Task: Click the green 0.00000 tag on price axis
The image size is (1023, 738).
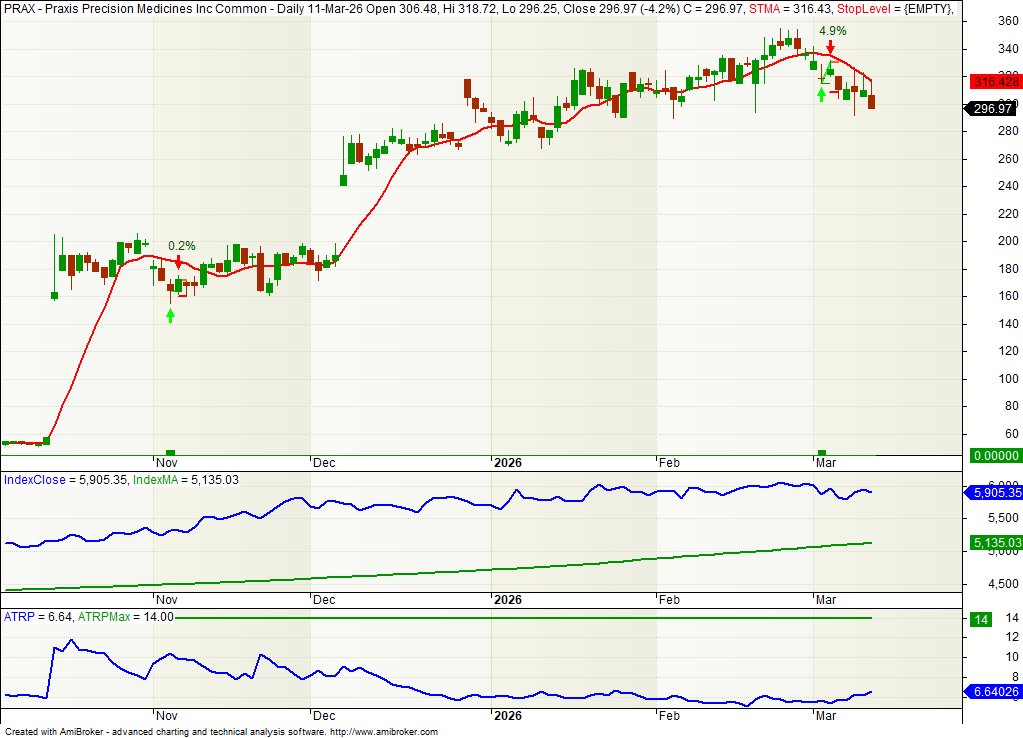Action: point(989,455)
